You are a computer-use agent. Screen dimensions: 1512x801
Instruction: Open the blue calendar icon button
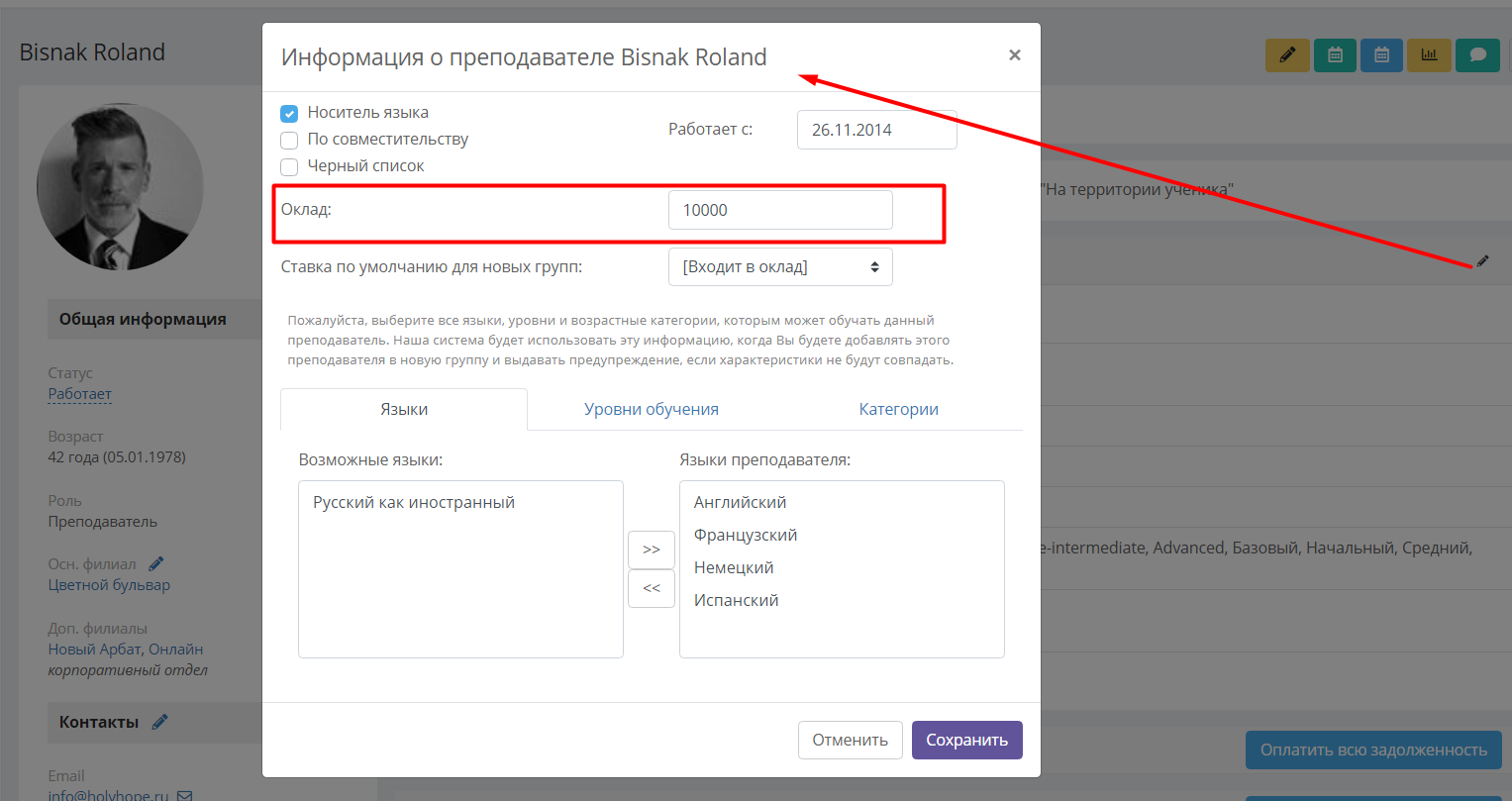tap(1382, 54)
